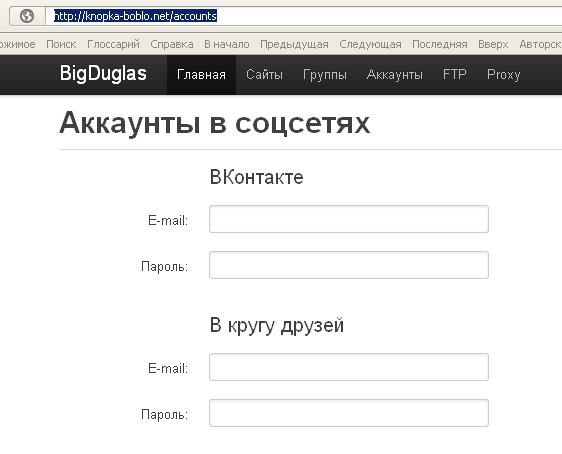Open the Главная navigation tab
The height and width of the screenshot is (454, 562).
[201, 75]
